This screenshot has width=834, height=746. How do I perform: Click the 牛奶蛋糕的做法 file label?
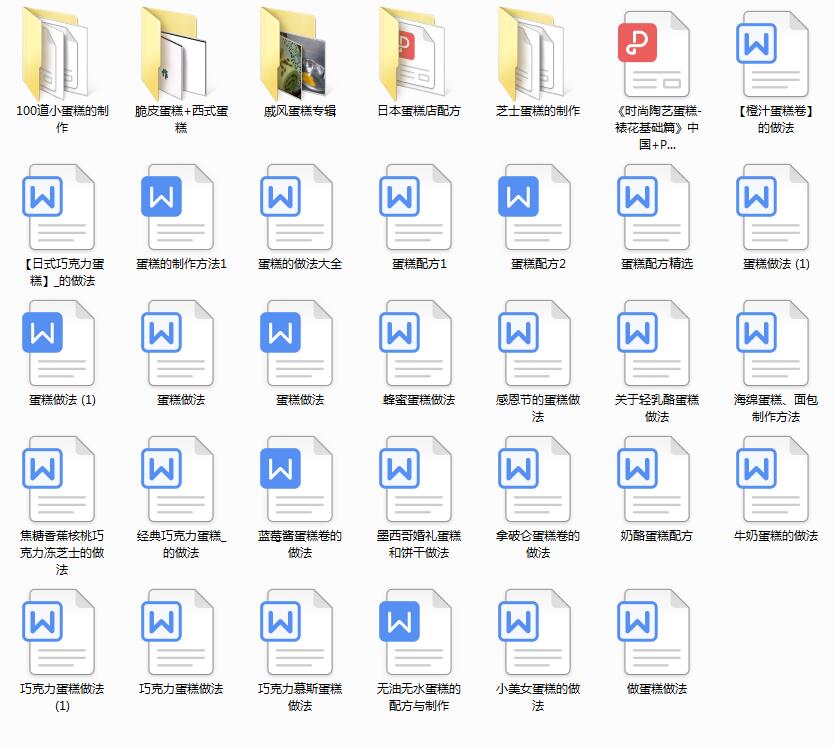pos(775,536)
